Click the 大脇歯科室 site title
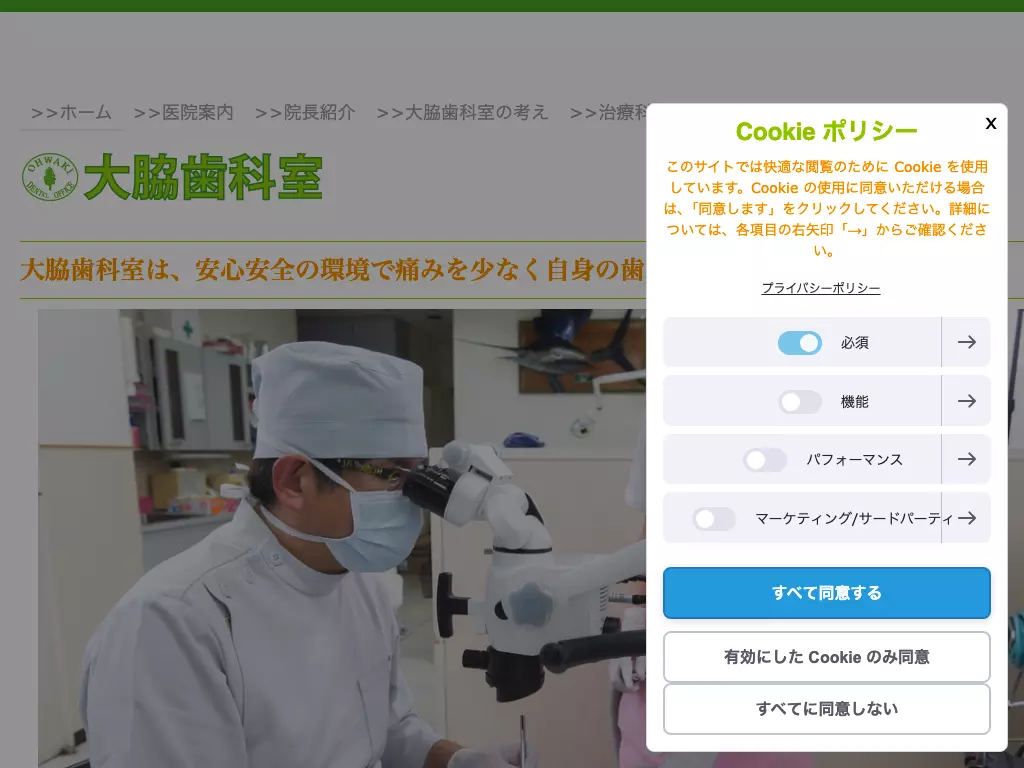The image size is (1024, 768). pyautogui.click(x=203, y=177)
